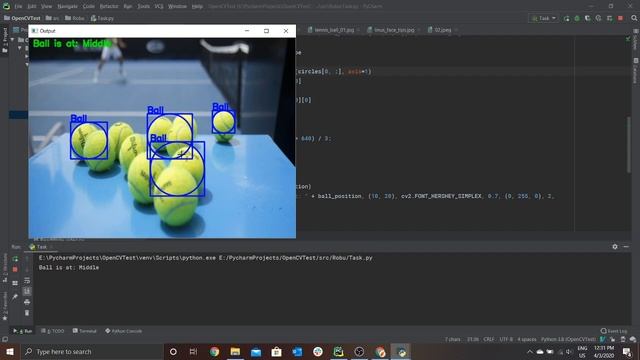This screenshot has height=360, width=640.
Task: Click OpenCVTest breadcrumb in navigation bar
Action: click(22, 18)
